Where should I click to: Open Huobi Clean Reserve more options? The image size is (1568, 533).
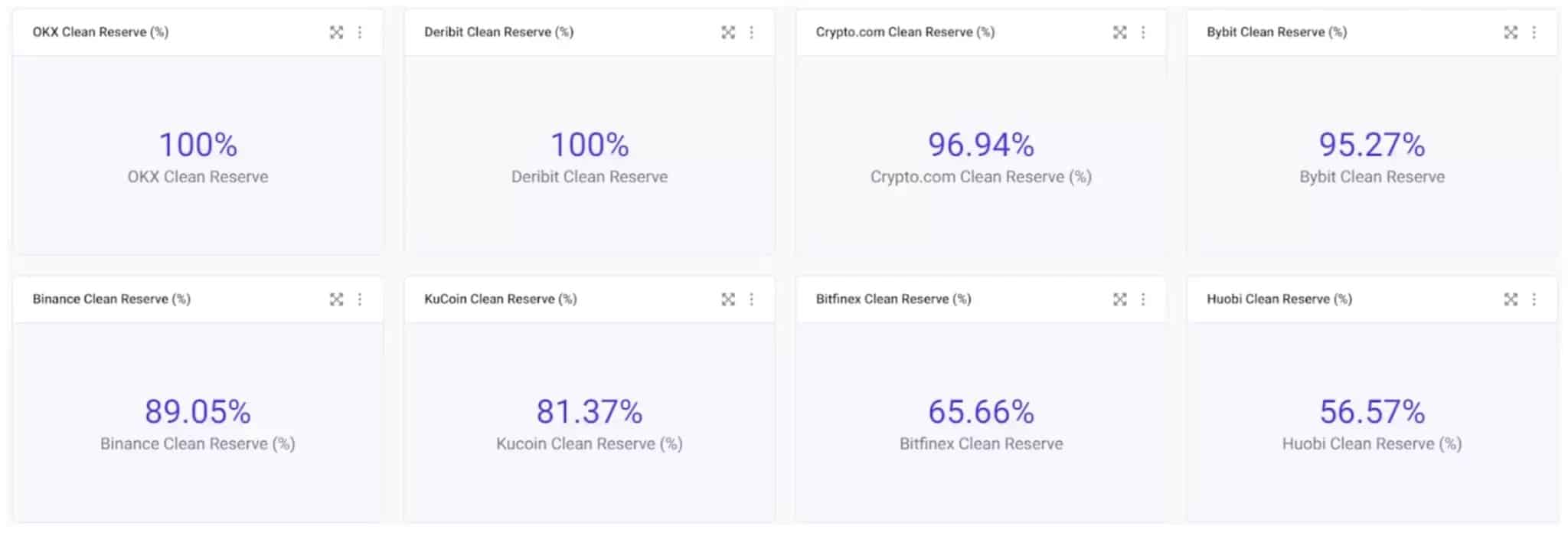click(x=1534, y=299)
